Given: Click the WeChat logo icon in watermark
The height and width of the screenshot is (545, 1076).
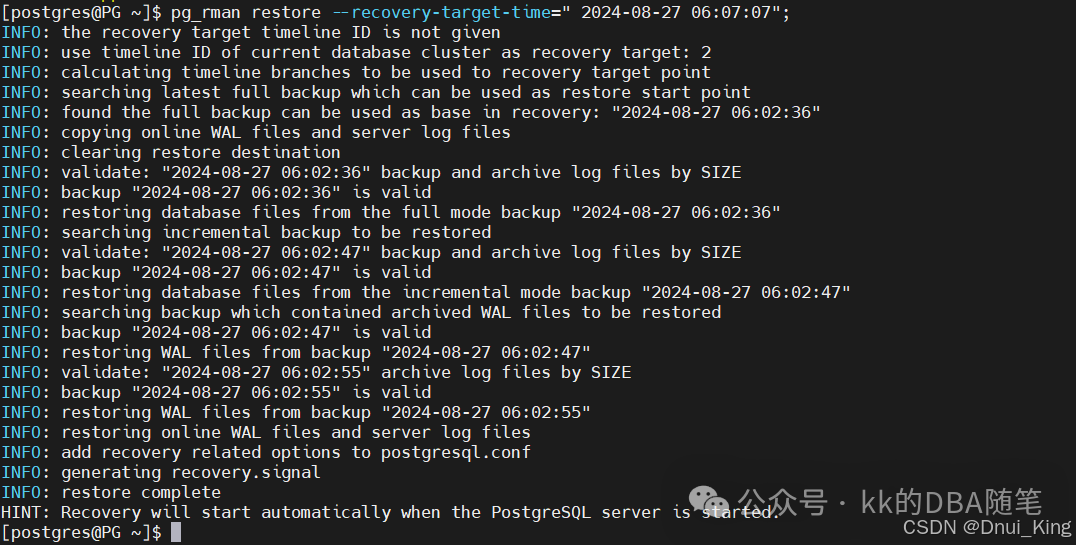Looking at the screenshot, I should [709, 500].
